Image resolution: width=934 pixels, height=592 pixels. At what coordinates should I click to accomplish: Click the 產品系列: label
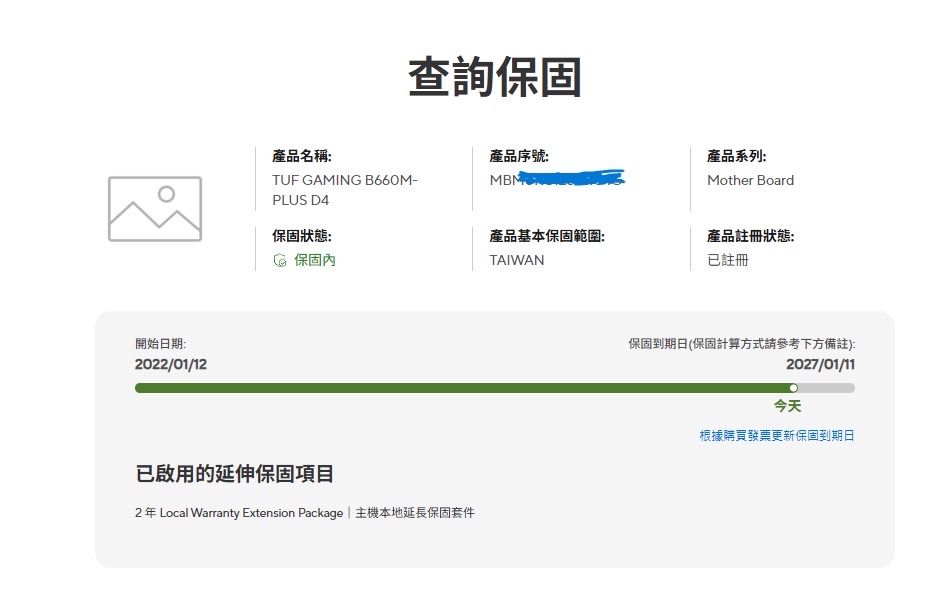click(737, 156)
